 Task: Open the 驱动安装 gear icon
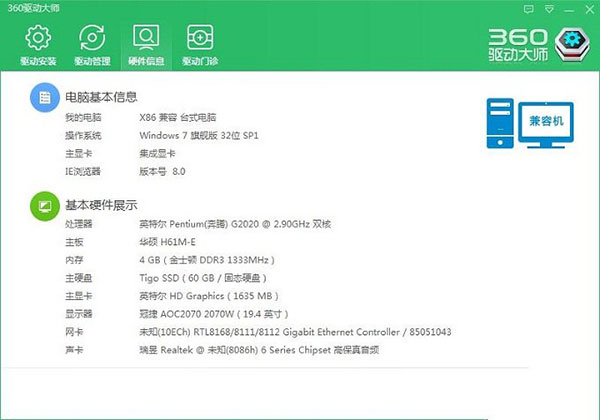point(38,37)
